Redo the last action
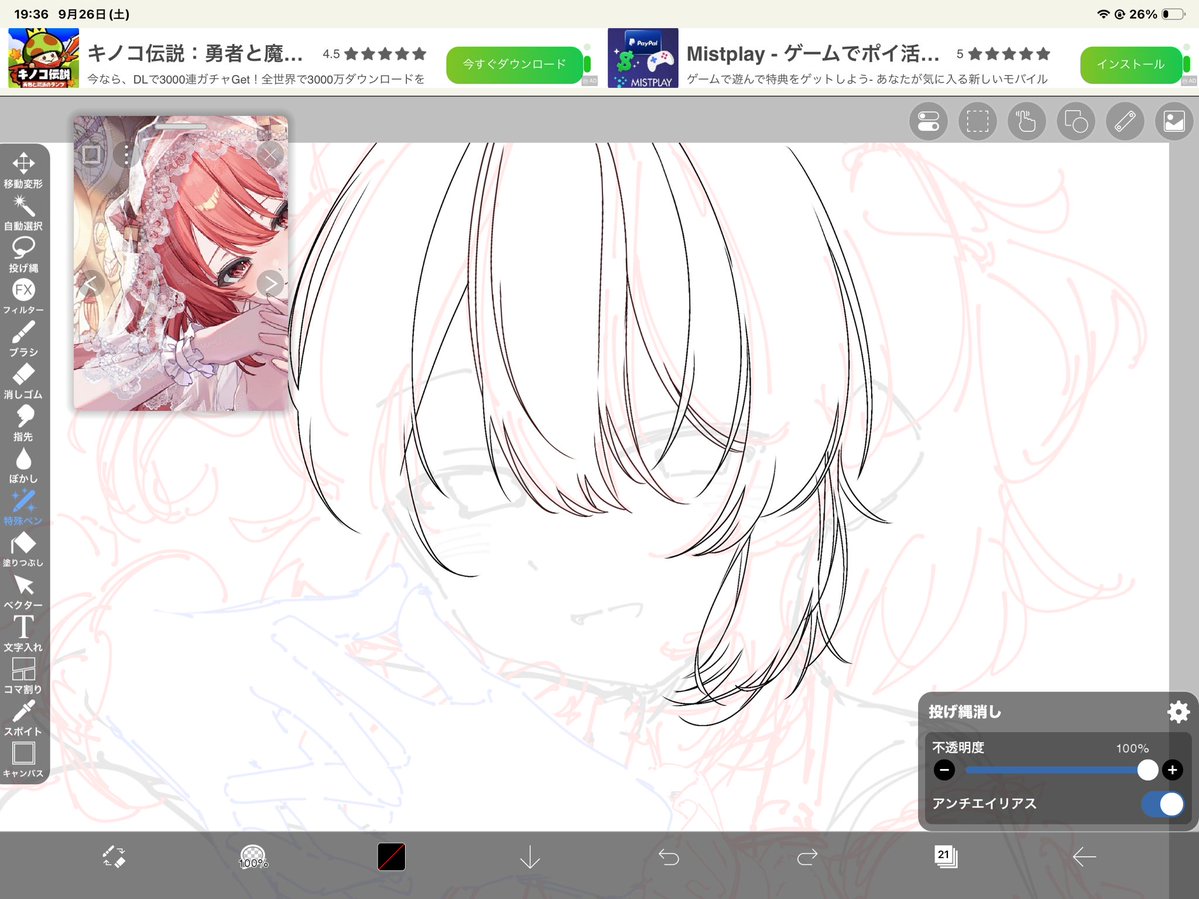 tap(807, 857)
